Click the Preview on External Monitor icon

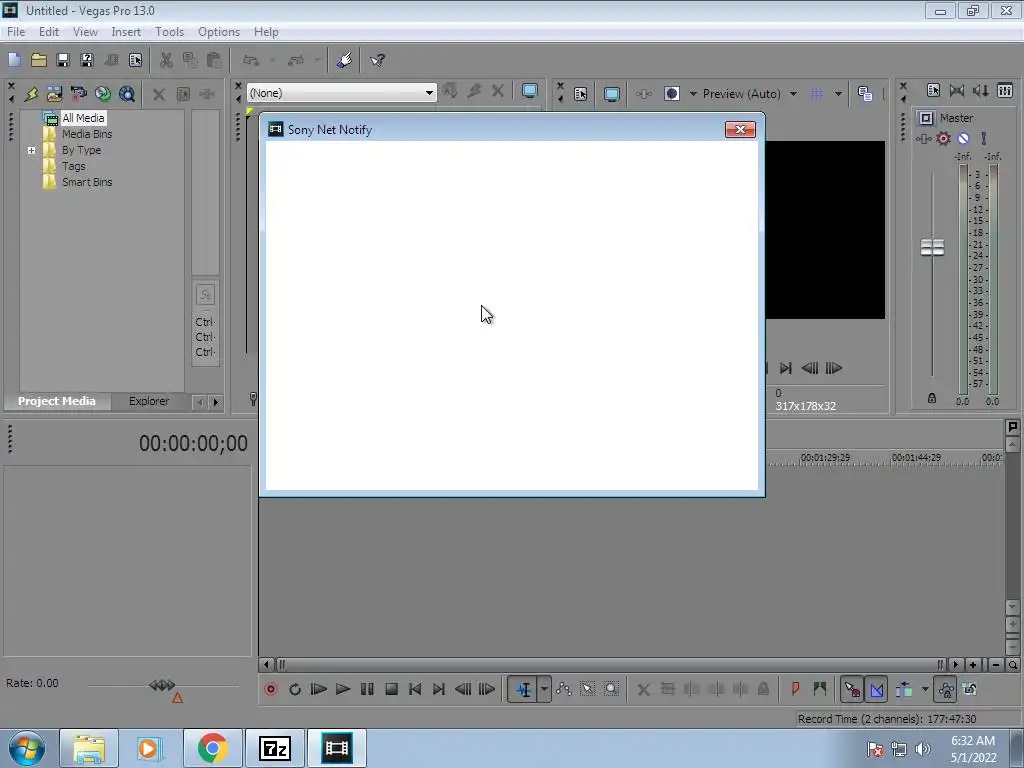coord(611,94)
